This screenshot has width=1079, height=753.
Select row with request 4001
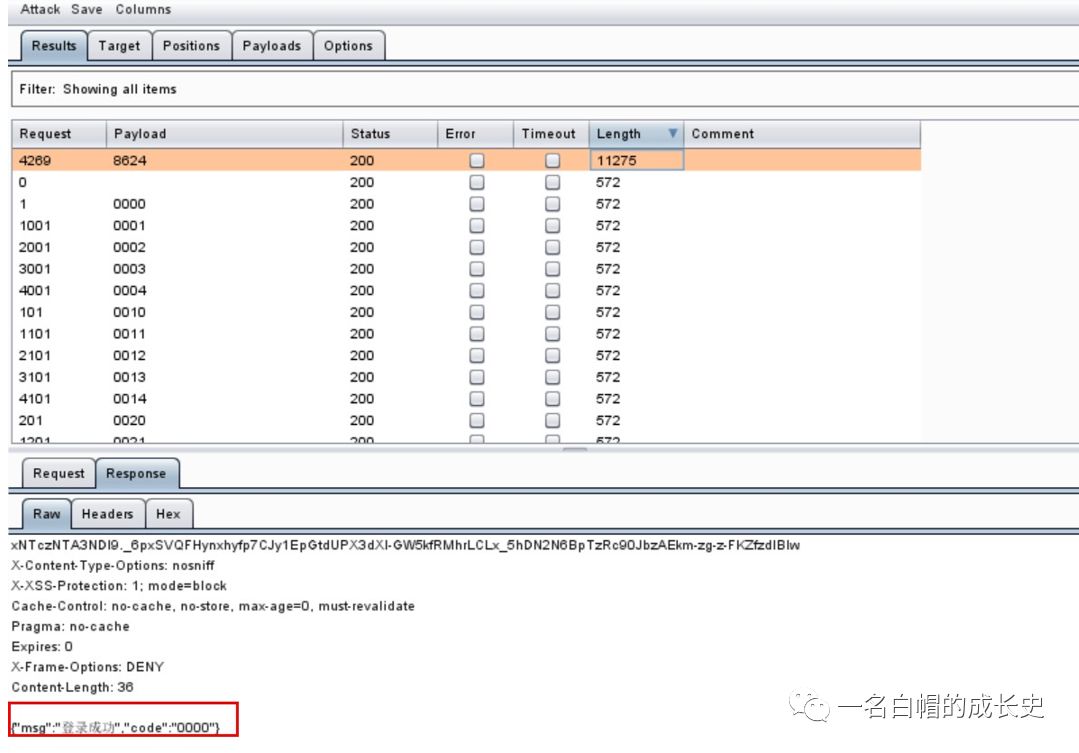coord(466,290)
